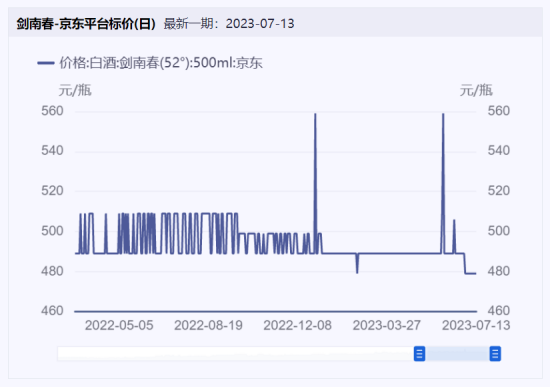The height and width of the screenshot is (387, 550).
Task: Click the second 560 spike near June 2023
Action: (x=443, y=114)
